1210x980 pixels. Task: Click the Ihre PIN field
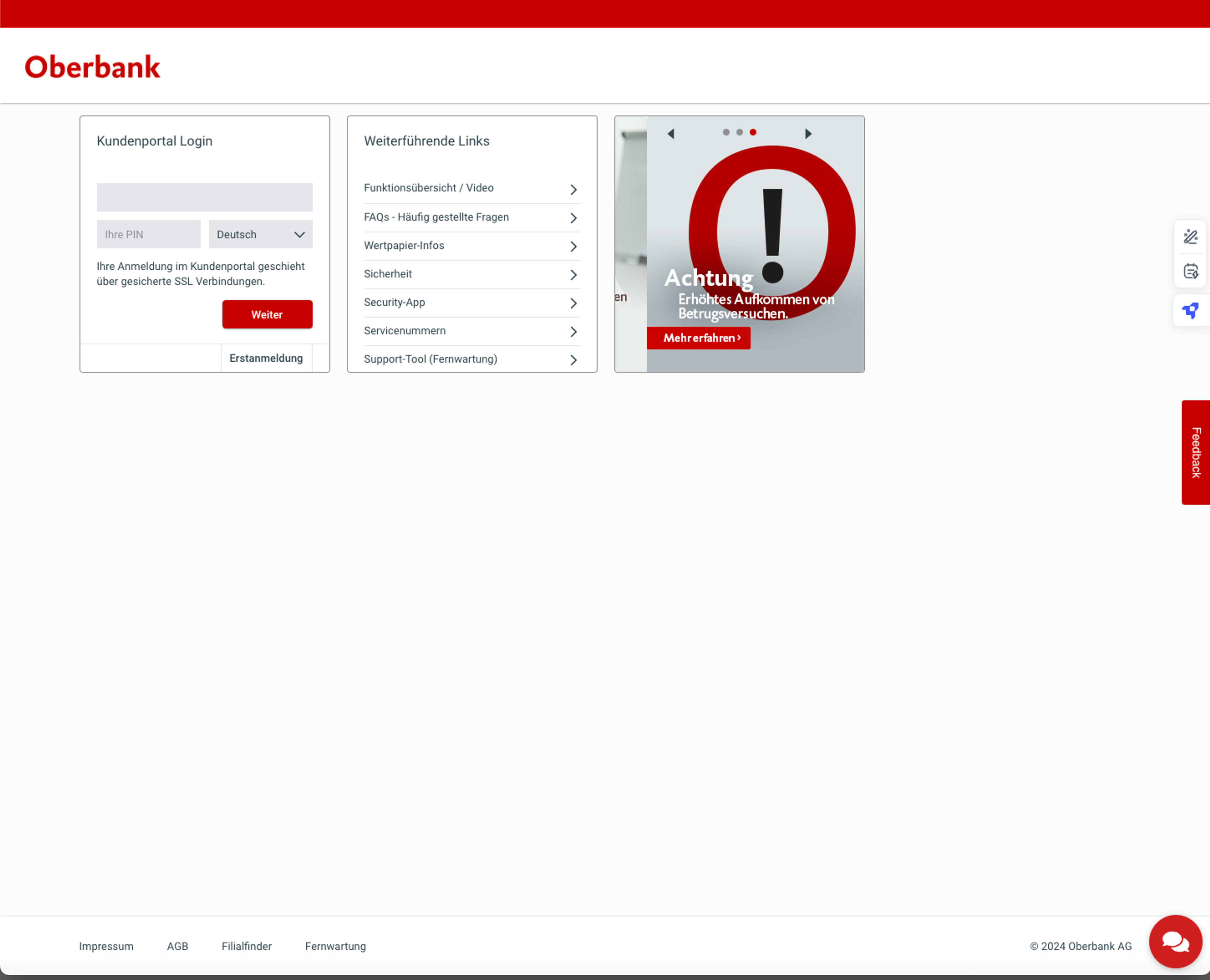pyautogui.click(x=148, y=234)
